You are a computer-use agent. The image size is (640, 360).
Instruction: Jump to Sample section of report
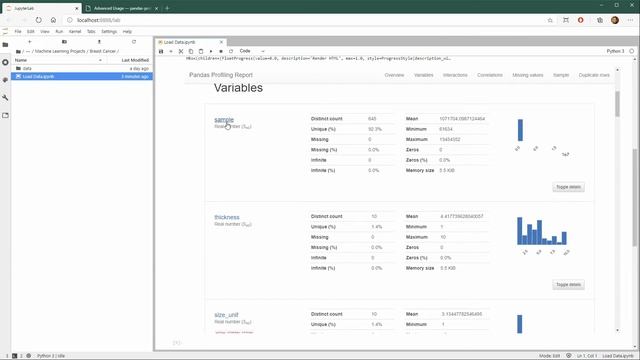(561, 75)
